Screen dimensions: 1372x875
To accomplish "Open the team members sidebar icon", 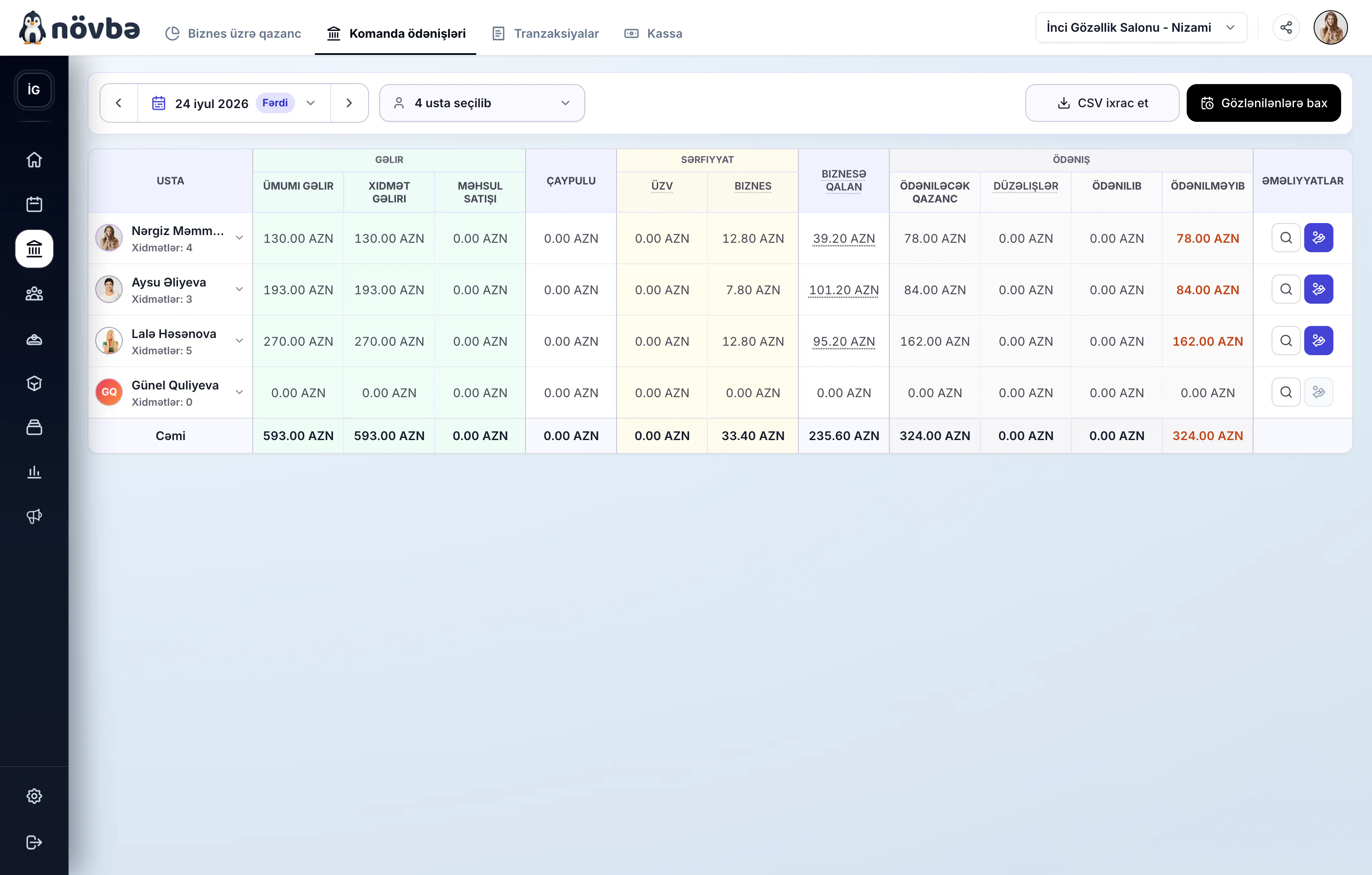I will pos(34,294).
